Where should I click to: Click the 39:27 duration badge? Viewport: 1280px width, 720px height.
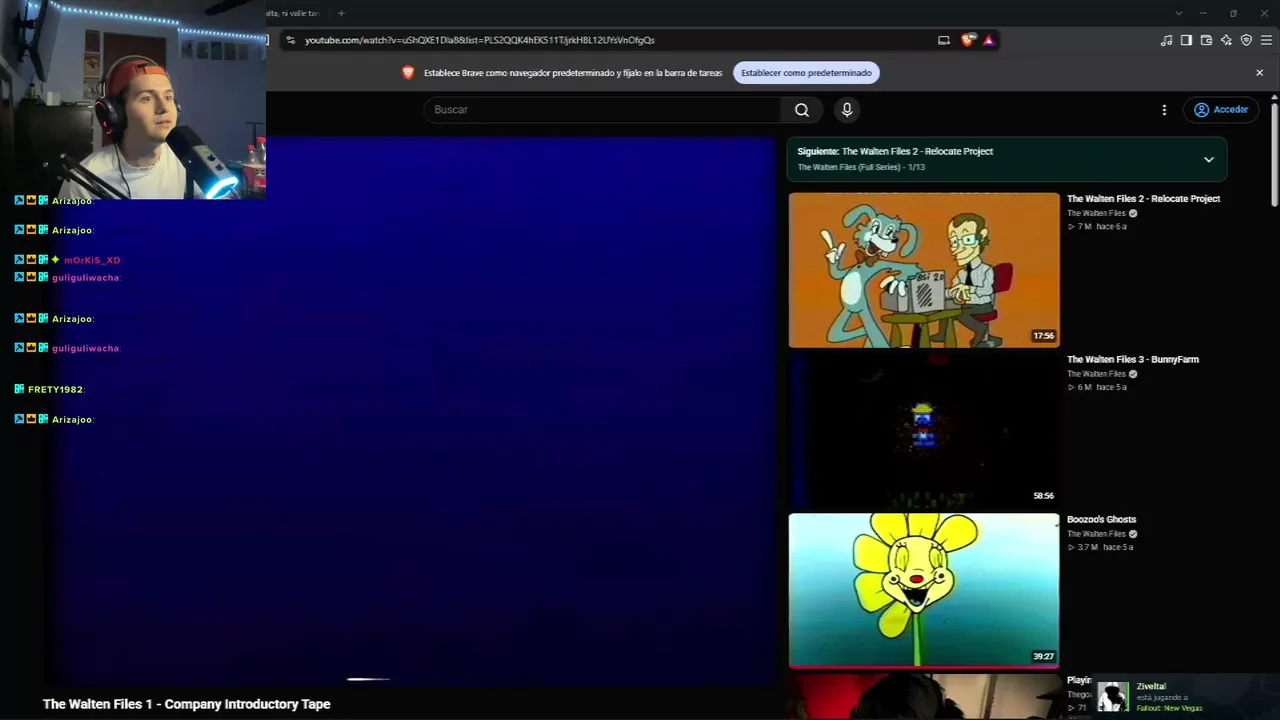[x=1043, y=656]
